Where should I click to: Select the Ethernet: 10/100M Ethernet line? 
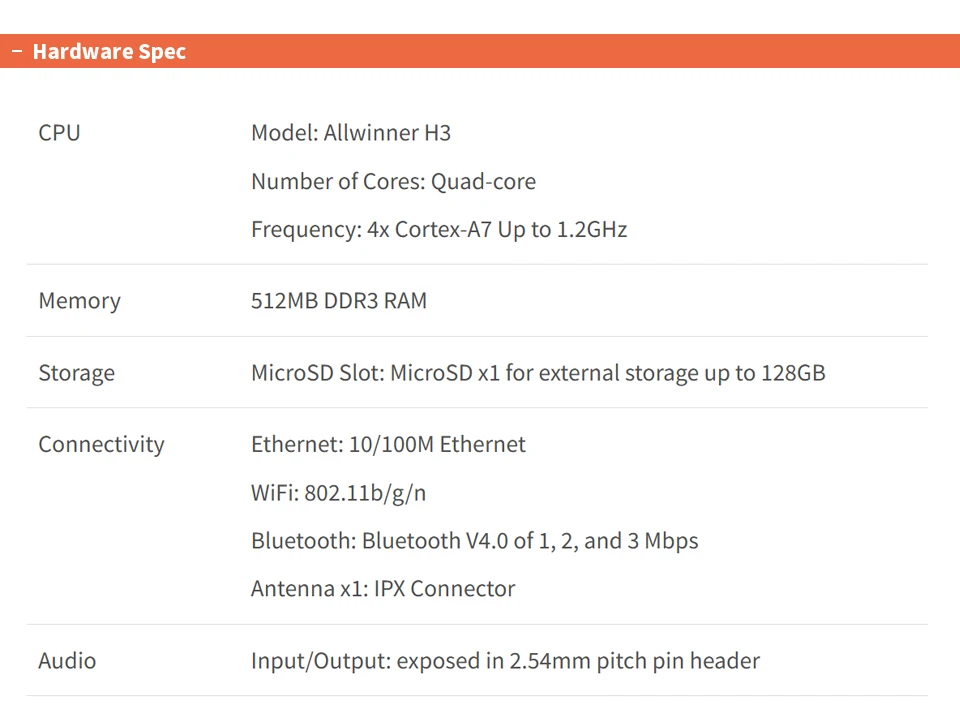point(388,445)
